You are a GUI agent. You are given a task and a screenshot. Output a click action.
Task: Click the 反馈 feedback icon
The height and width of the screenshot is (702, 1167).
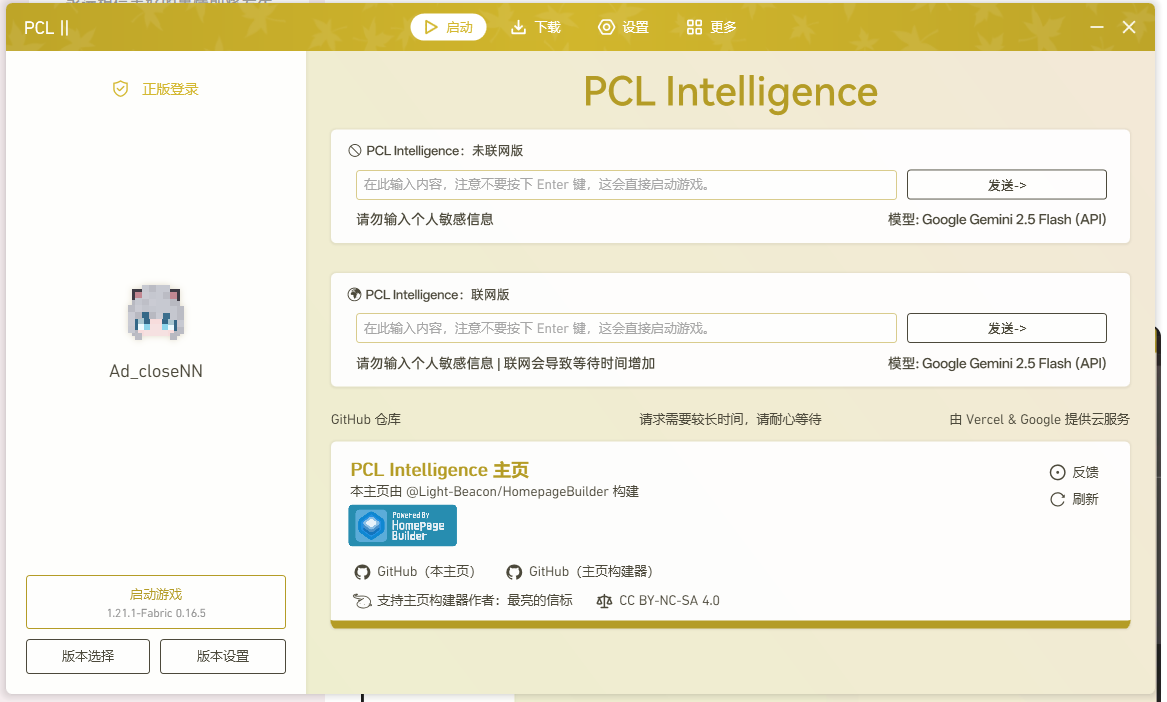click(1056, 472)
